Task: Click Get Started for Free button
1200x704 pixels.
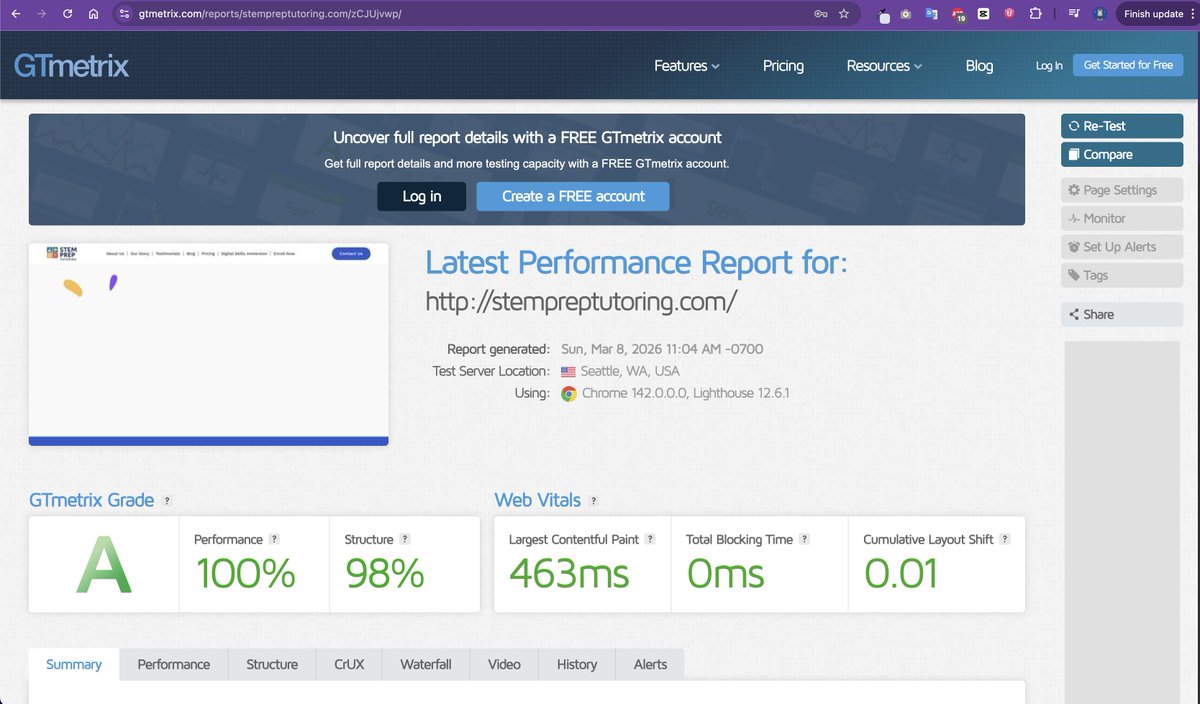Action: click(x=1128, y=65)
